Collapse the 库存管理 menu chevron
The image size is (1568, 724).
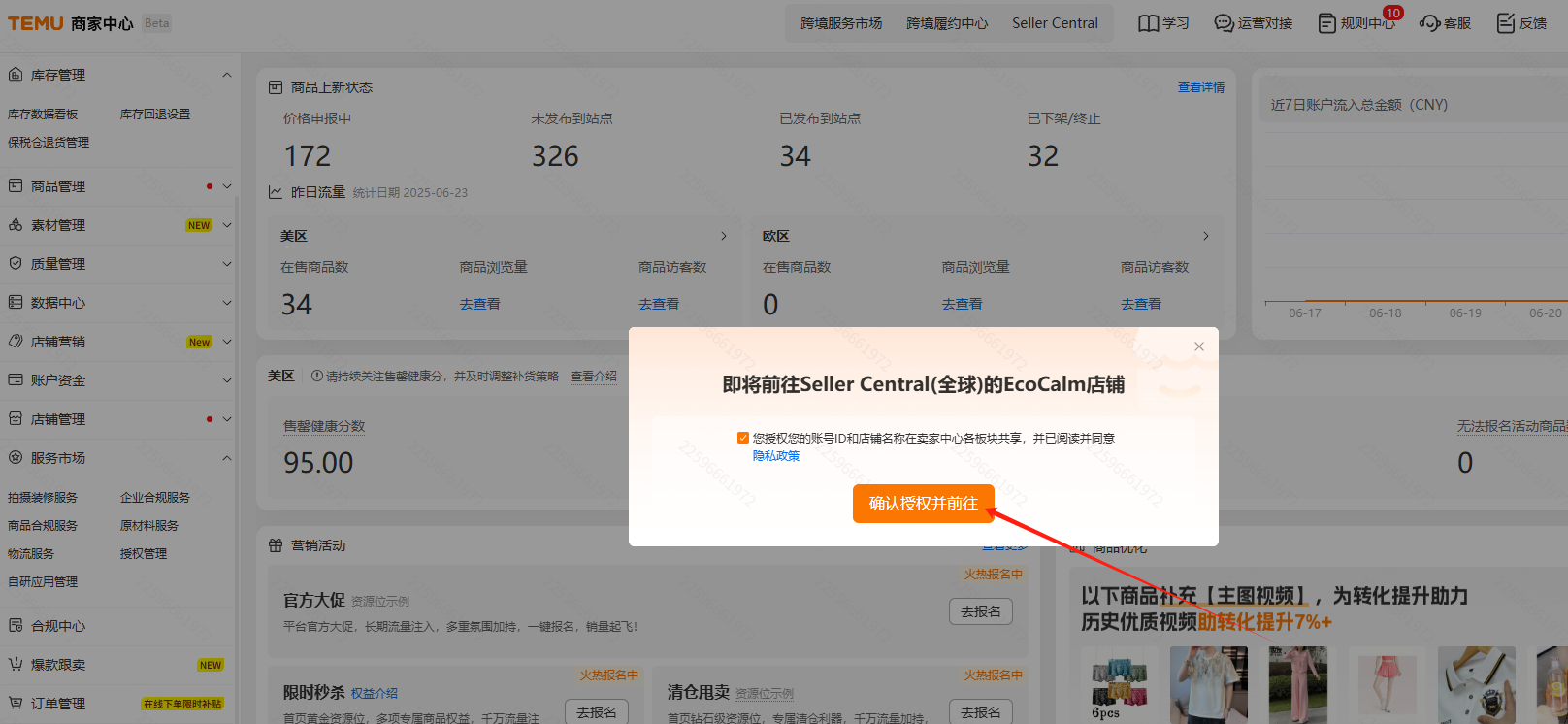point(227,75)
